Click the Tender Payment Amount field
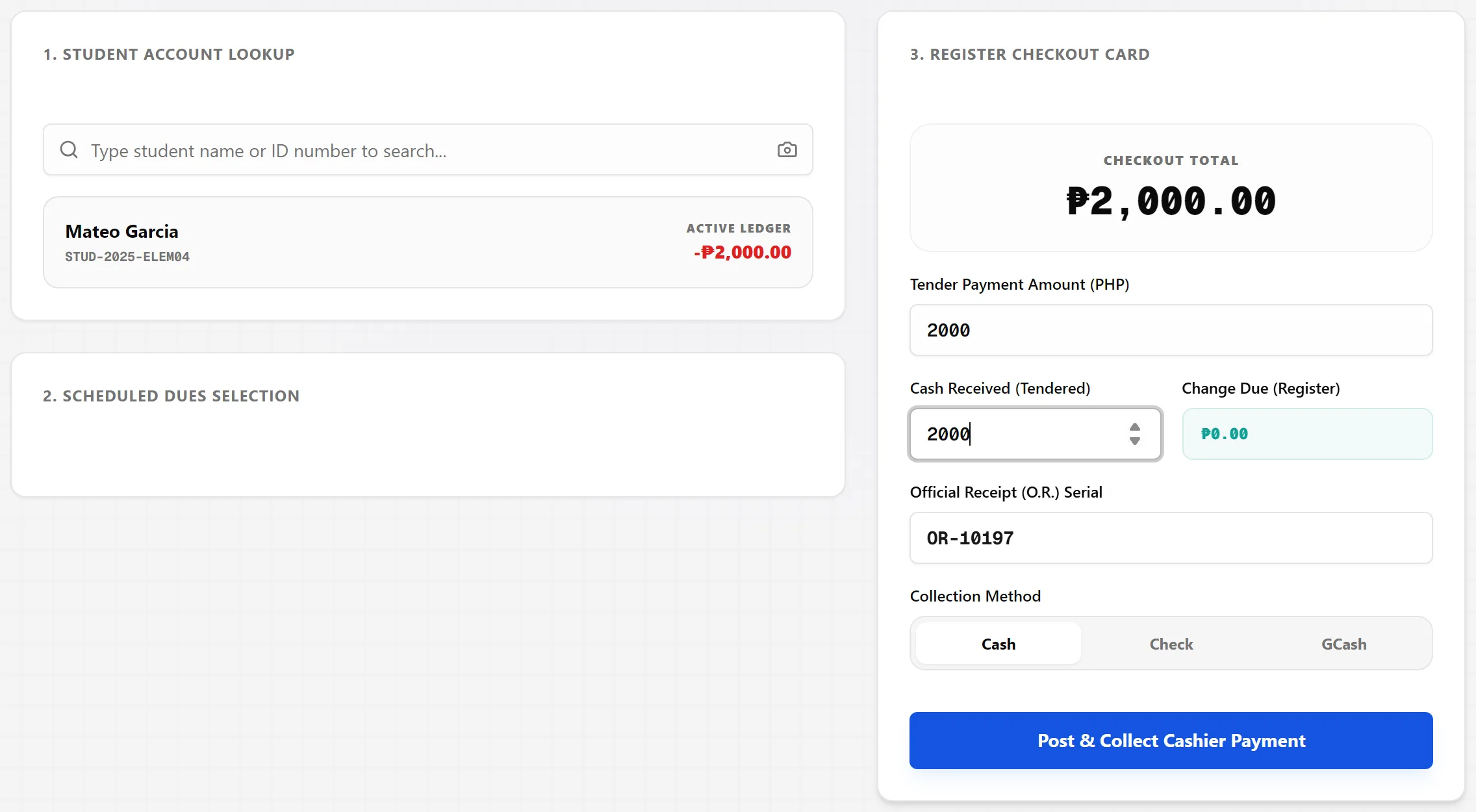The width and height of the screenshot is (1476, 812). [1171, 330]
